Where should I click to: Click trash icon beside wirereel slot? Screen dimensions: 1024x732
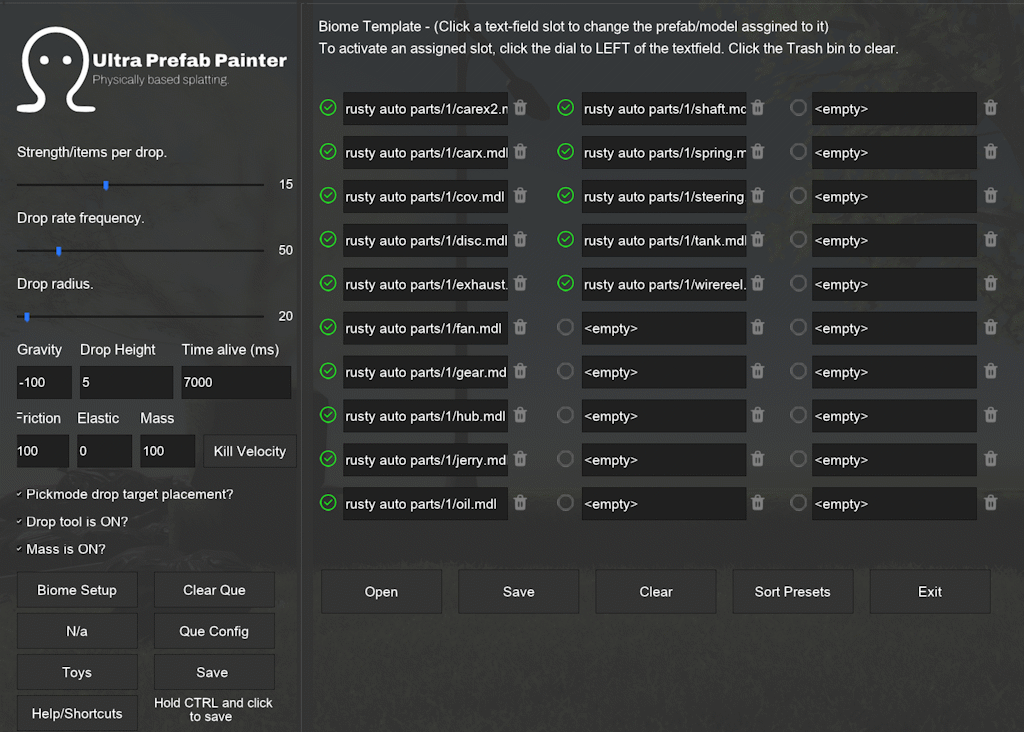[x=758, y=283]
